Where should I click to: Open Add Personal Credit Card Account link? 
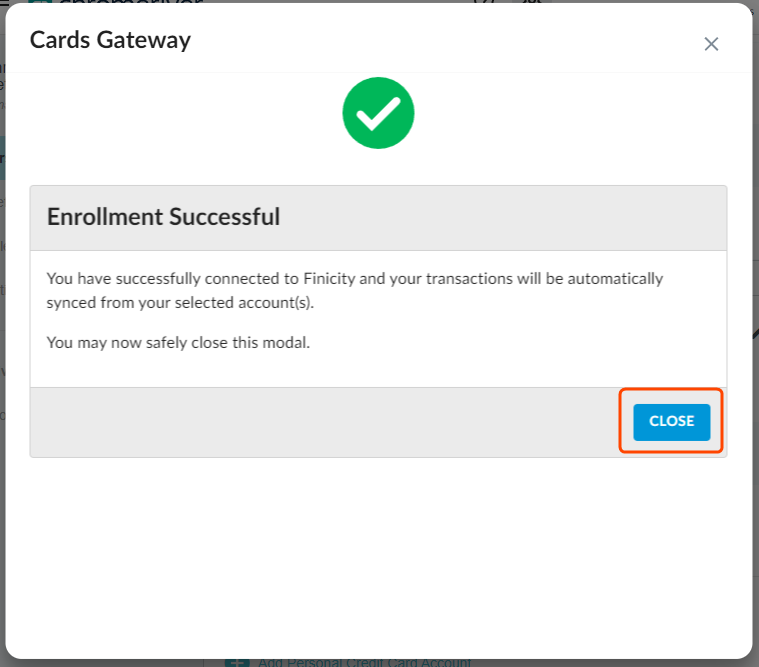tap(364, 662)
